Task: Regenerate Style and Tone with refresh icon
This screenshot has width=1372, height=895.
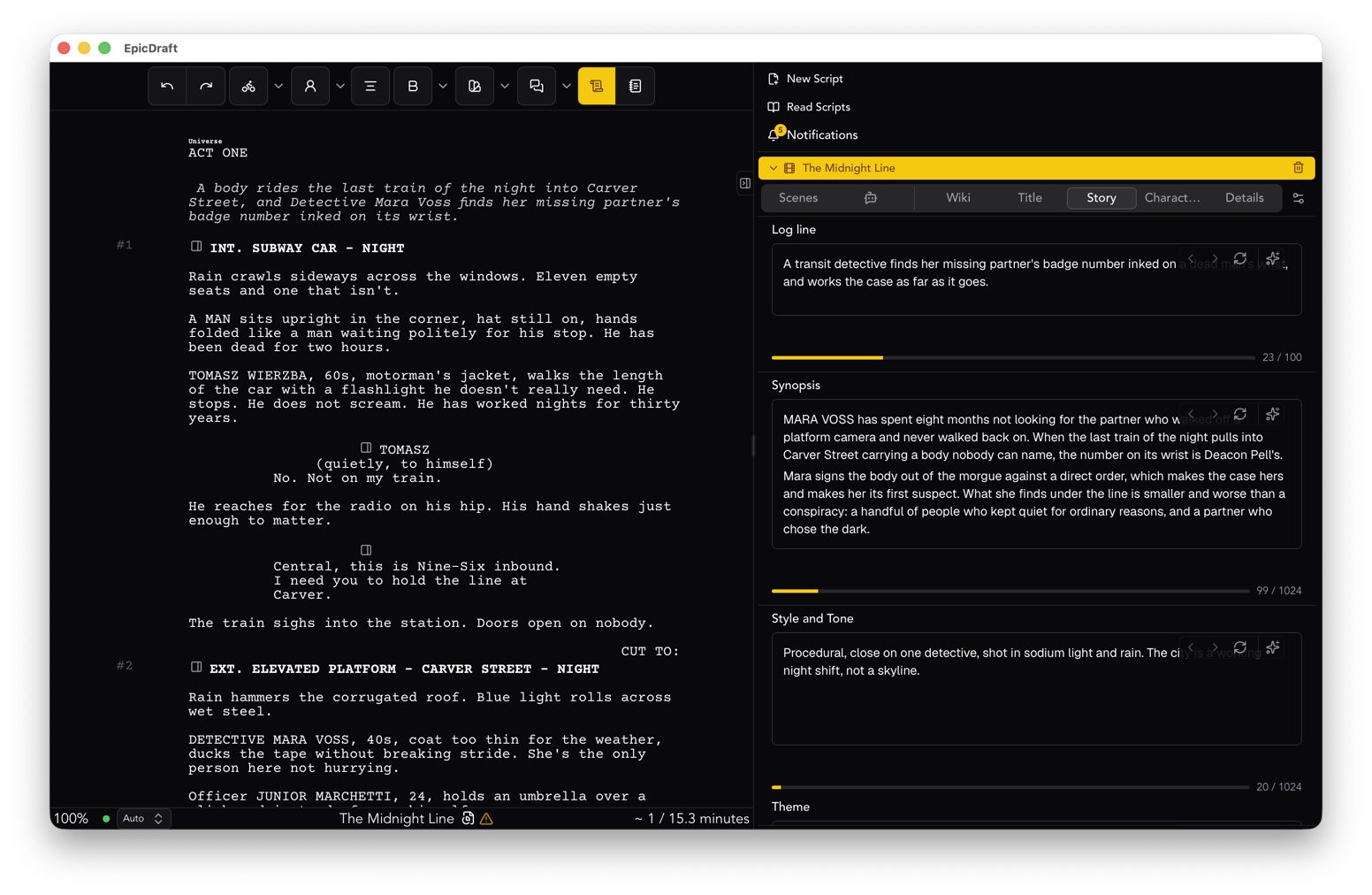Action: pos(1240,648)
